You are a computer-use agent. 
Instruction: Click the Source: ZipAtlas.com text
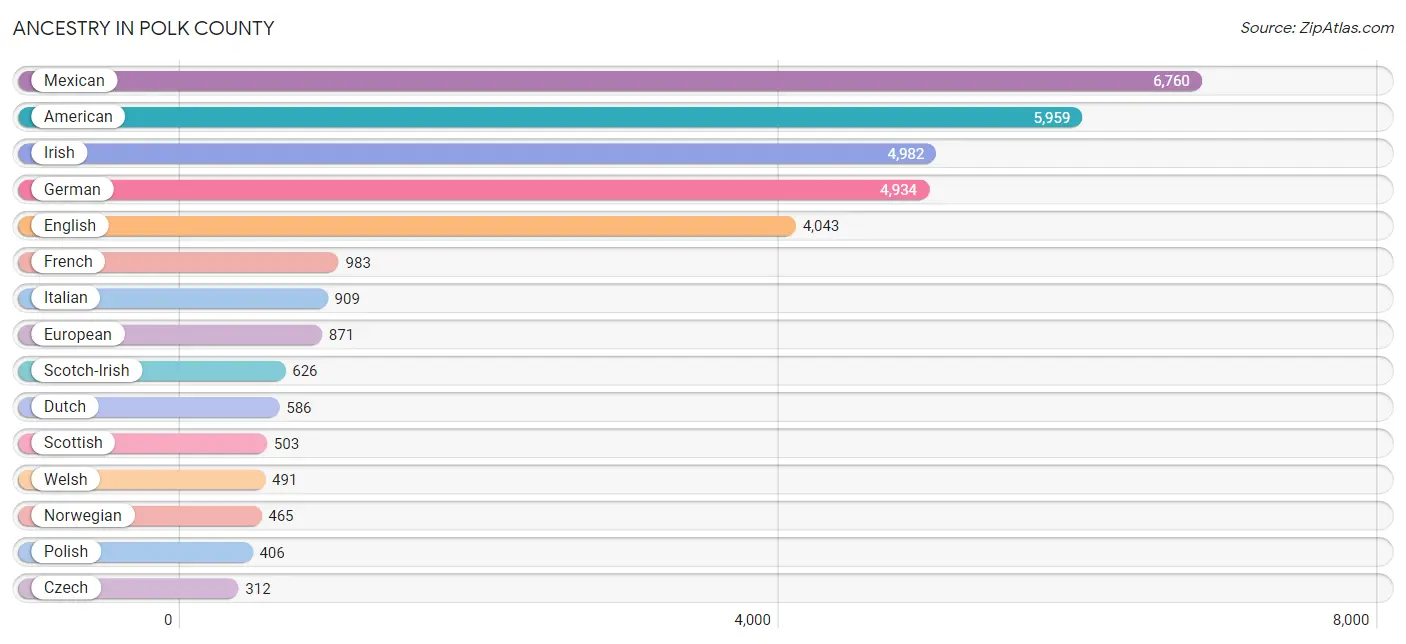pos(1316,28)
